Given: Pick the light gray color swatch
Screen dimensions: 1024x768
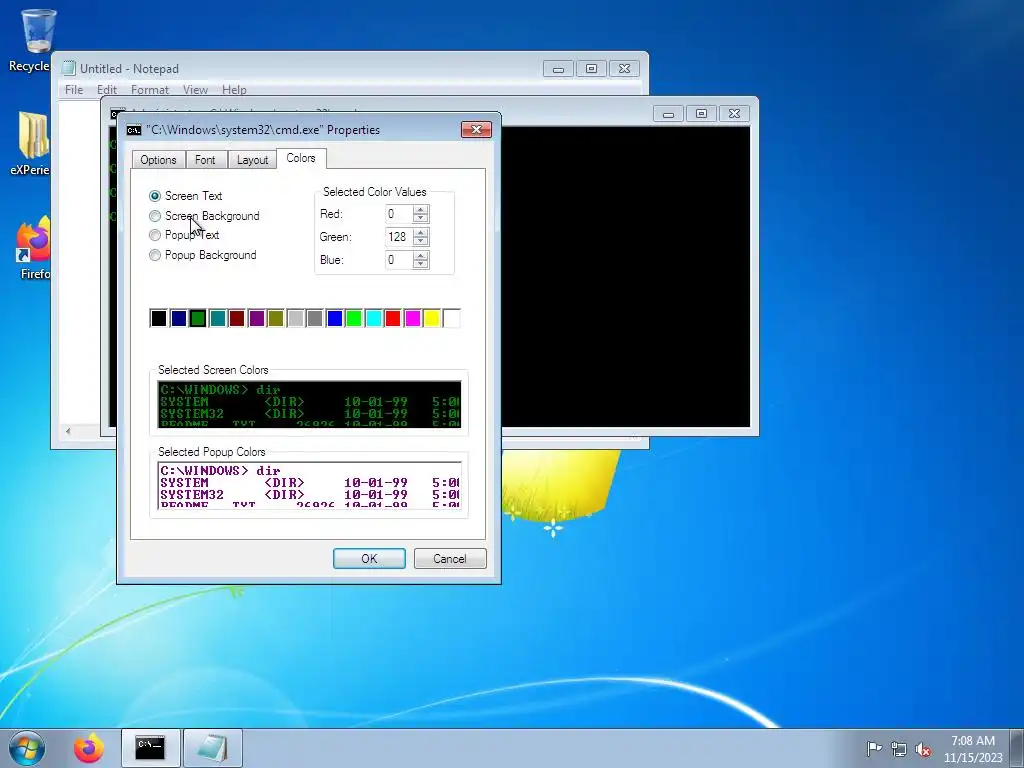Looking at the screenshot, I should click(295, 318).
